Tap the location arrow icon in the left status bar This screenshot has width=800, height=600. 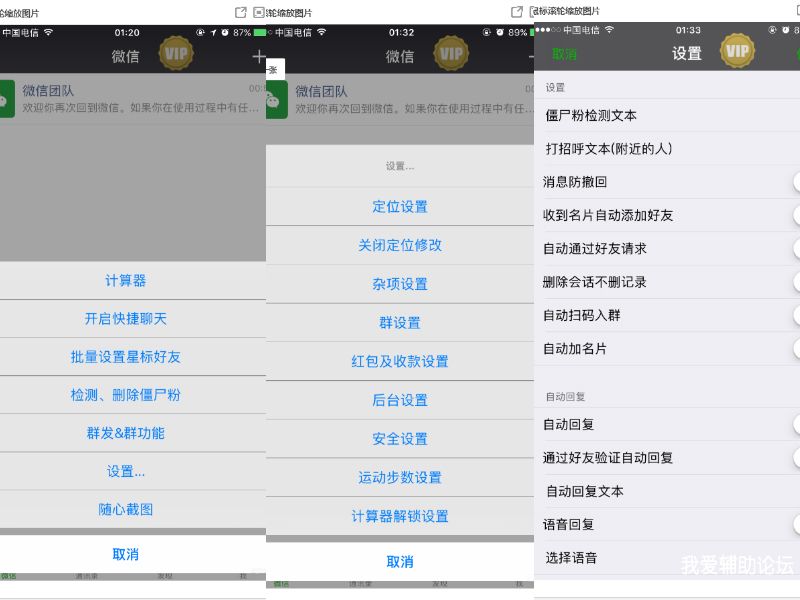213,33
